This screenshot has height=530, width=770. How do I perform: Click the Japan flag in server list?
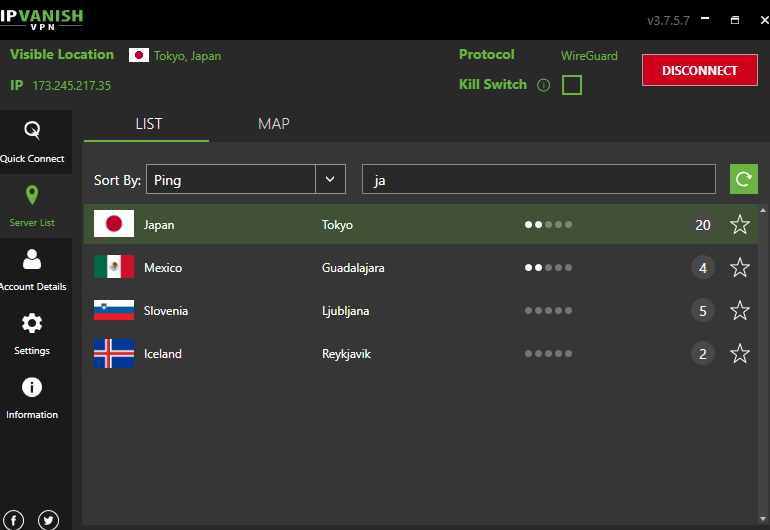[114, 223]
